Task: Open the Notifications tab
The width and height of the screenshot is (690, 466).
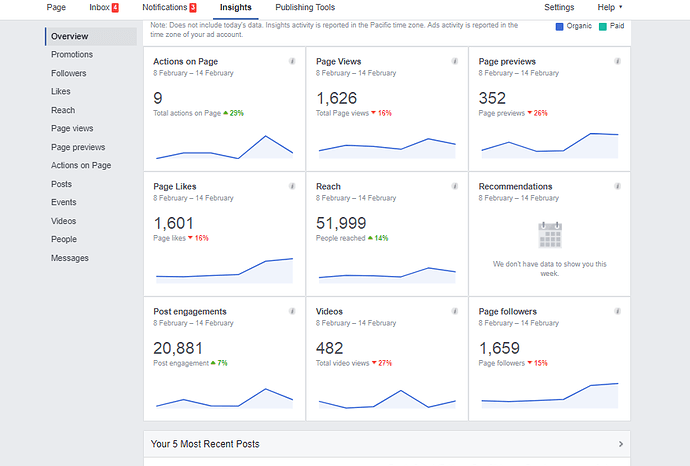Action: [169, 7]
